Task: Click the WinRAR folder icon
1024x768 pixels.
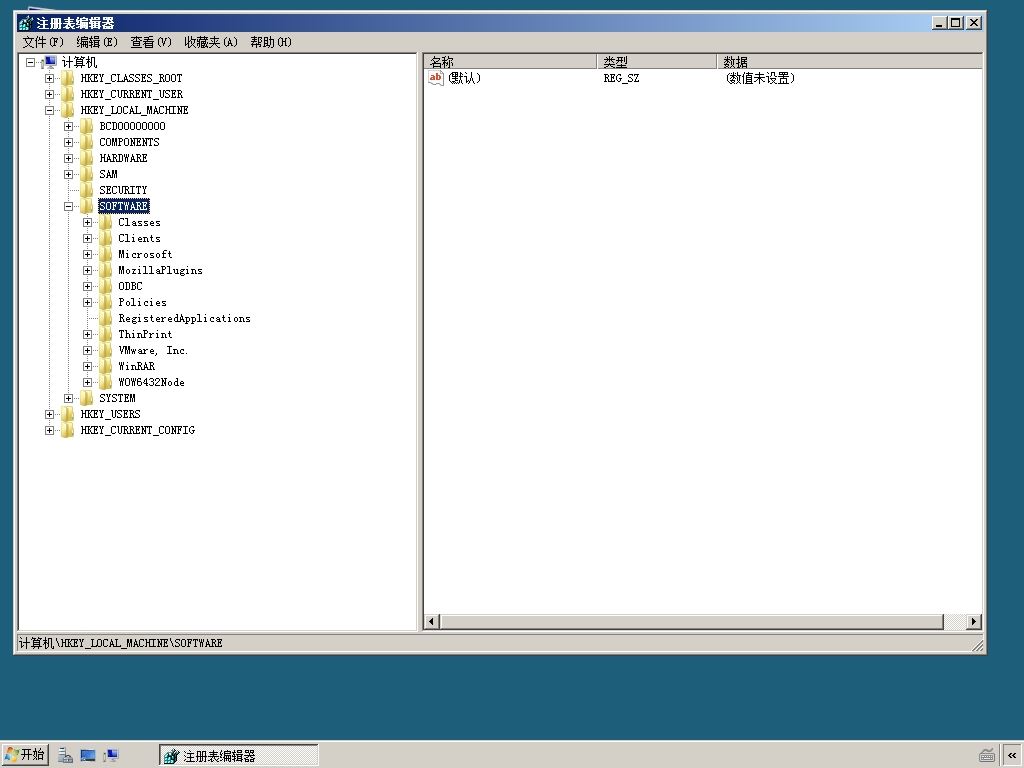Action: [x=106, y=366]
